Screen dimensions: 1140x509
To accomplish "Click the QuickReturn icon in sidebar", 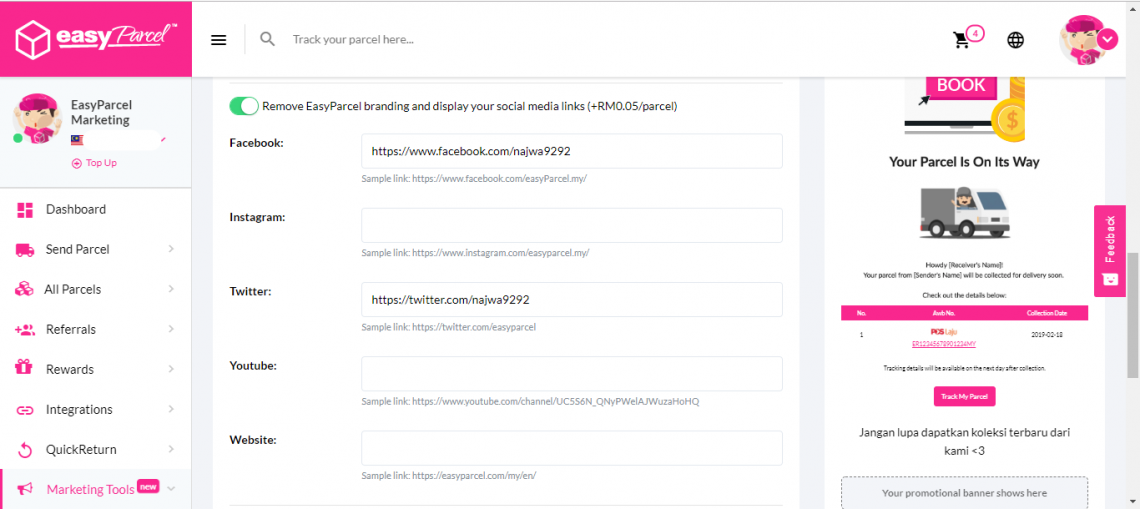I will click(x=25, y=450).
